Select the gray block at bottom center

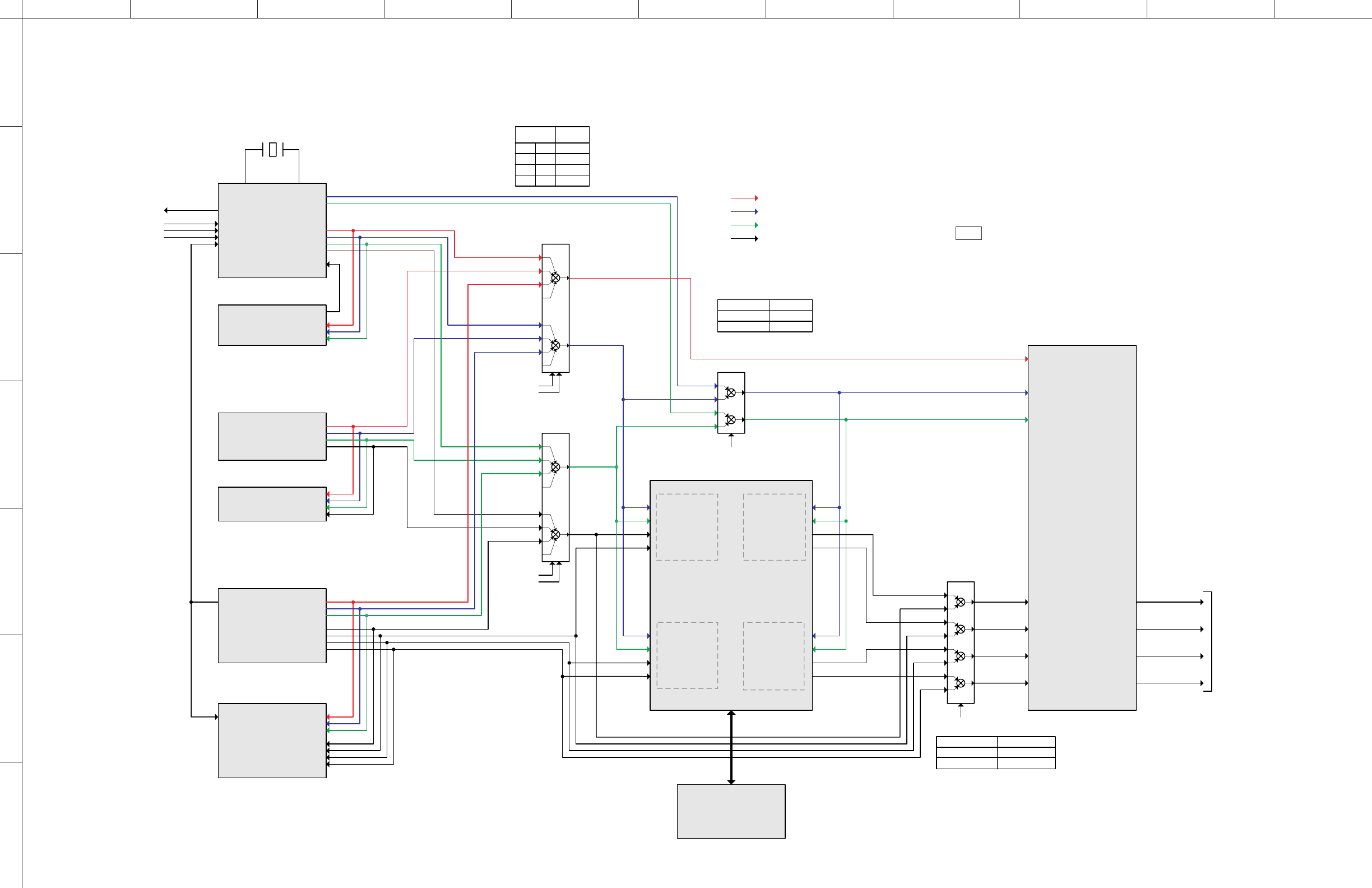[x=731, y=811]
